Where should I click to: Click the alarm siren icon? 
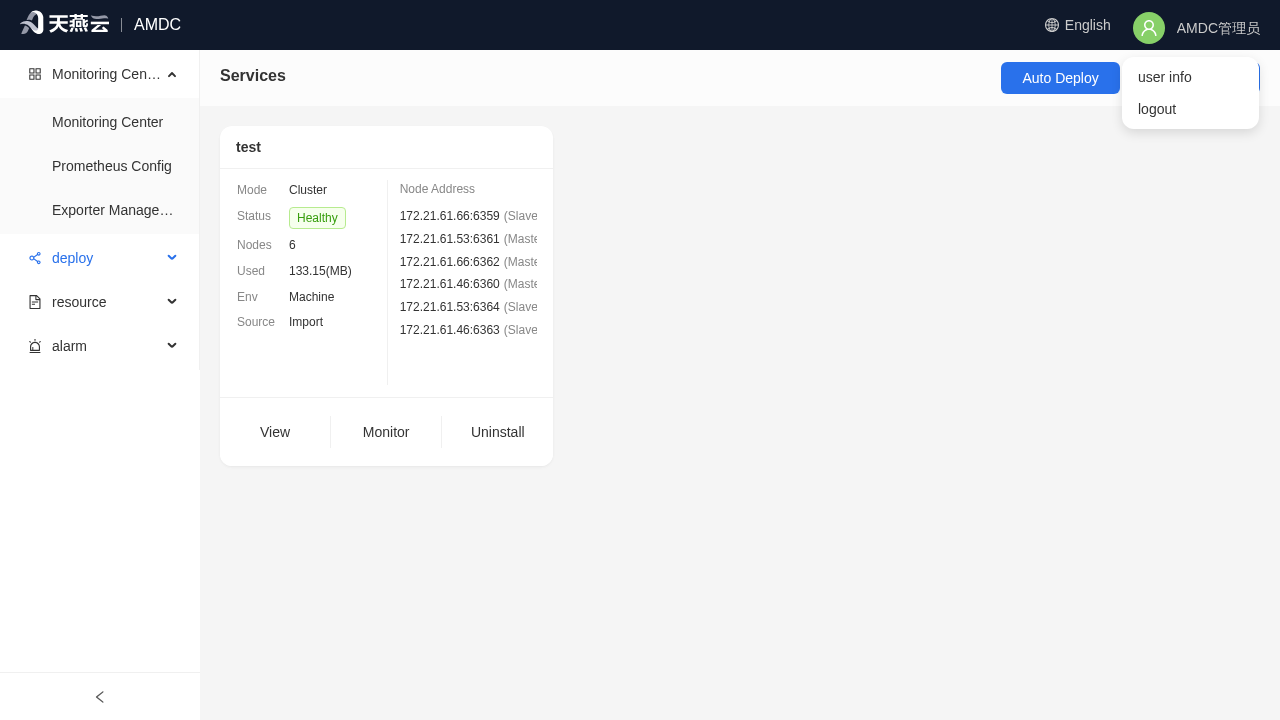pos(35,346)
